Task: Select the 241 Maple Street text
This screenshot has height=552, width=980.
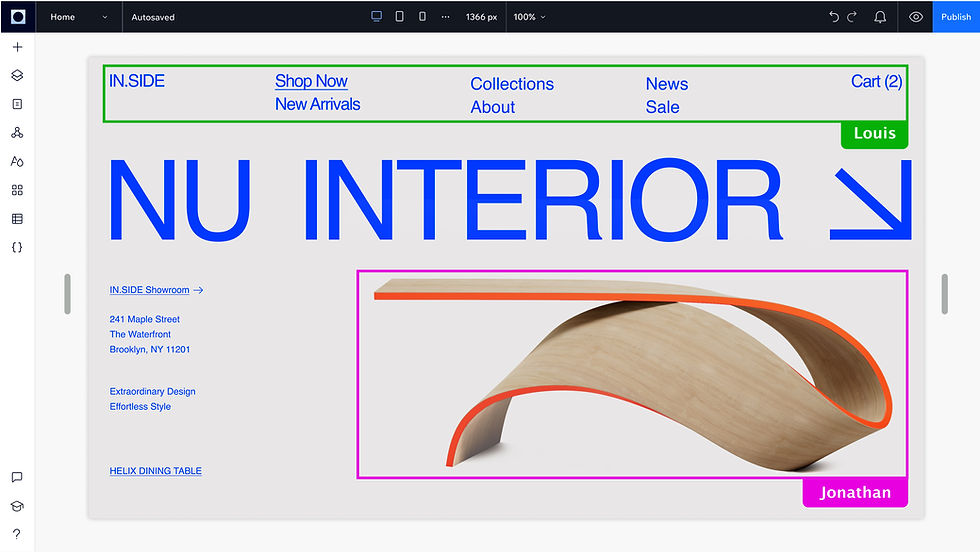Action: (x=144, y=319)
